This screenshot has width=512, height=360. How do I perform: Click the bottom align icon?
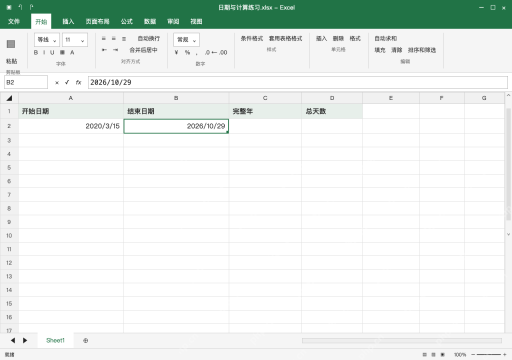point(124,39)
